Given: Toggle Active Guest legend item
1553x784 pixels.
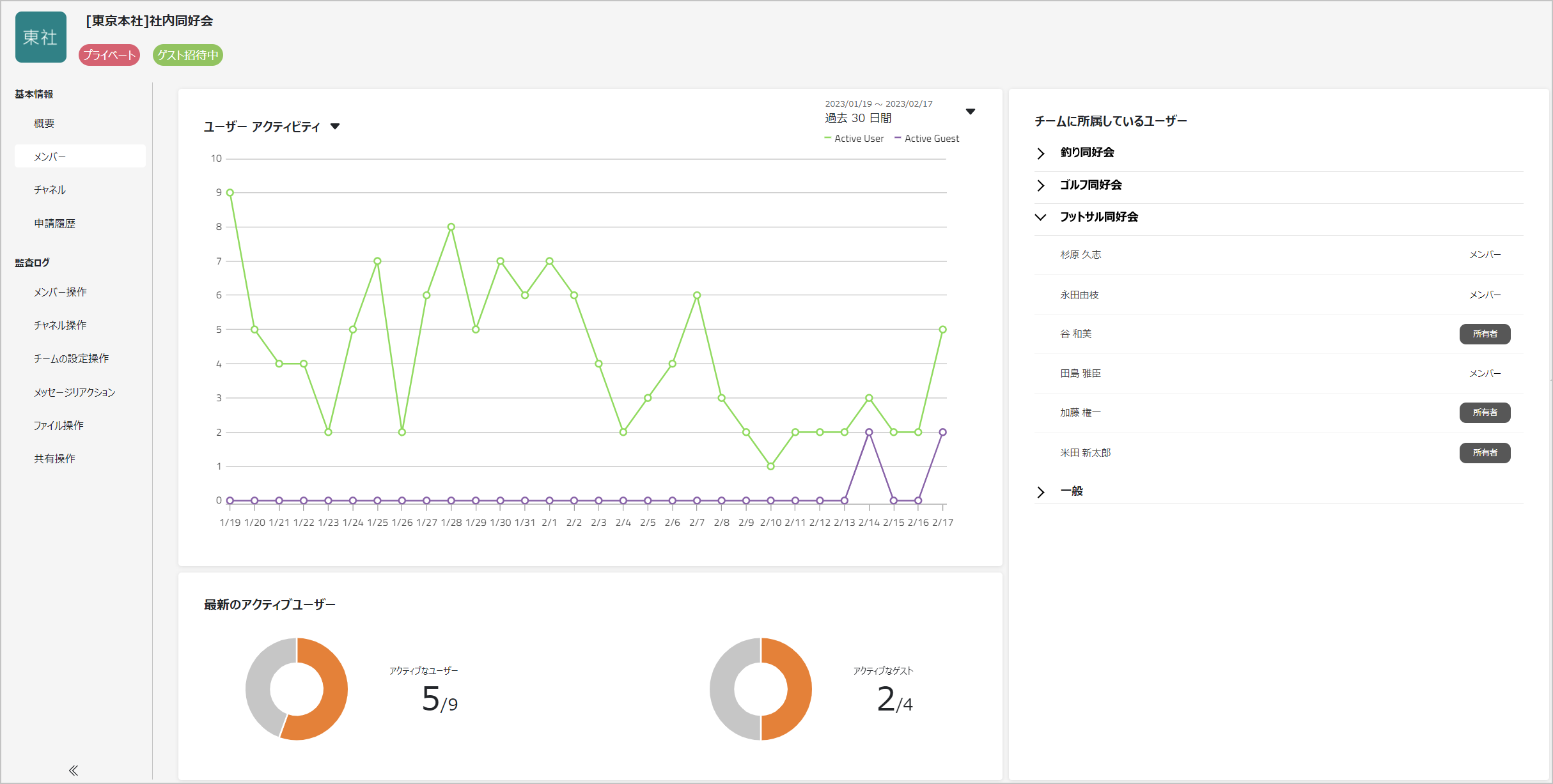Looking at the screenshot, I should coord(927,139).
